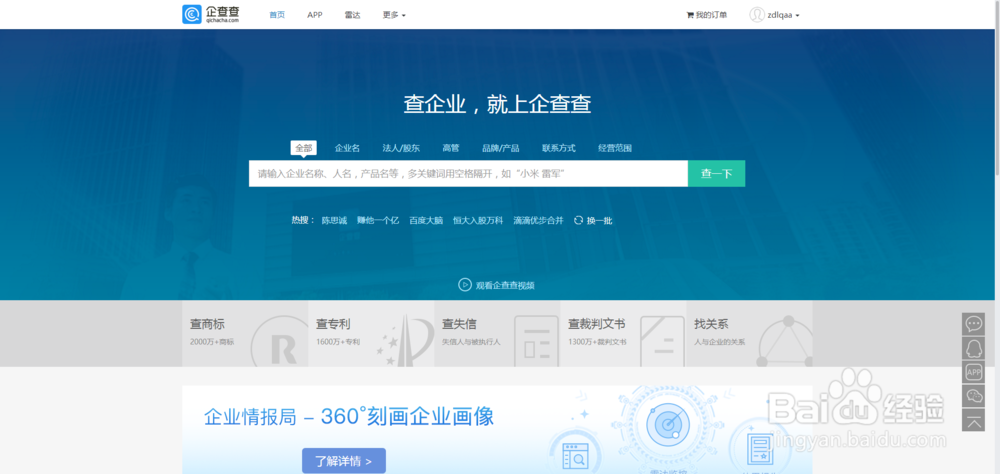Viewport: 1000px width, 474px height.
Task: Open the 查商标 trademark card
Action: (x=245, y=334)
